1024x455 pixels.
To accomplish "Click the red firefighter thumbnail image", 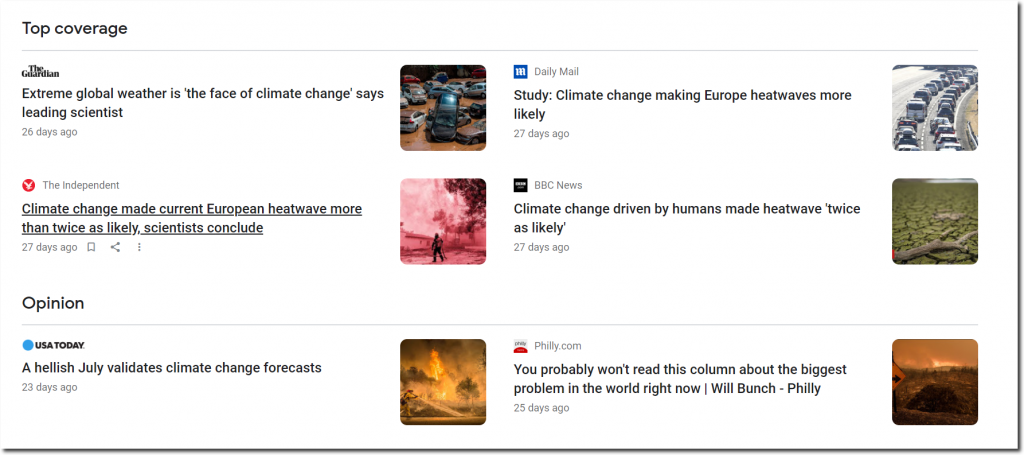I will point(443,221).
